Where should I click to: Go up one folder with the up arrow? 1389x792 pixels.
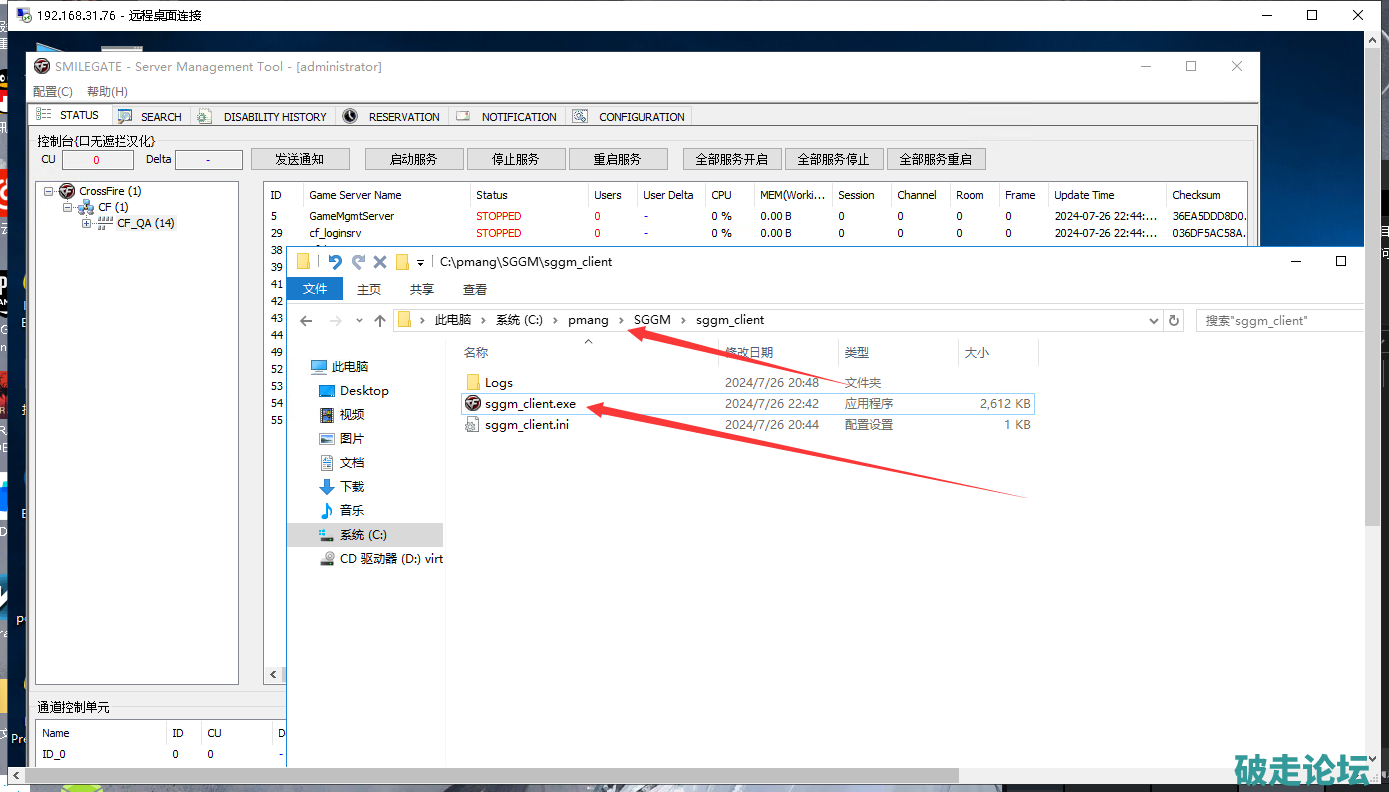[x=380, y=321]
